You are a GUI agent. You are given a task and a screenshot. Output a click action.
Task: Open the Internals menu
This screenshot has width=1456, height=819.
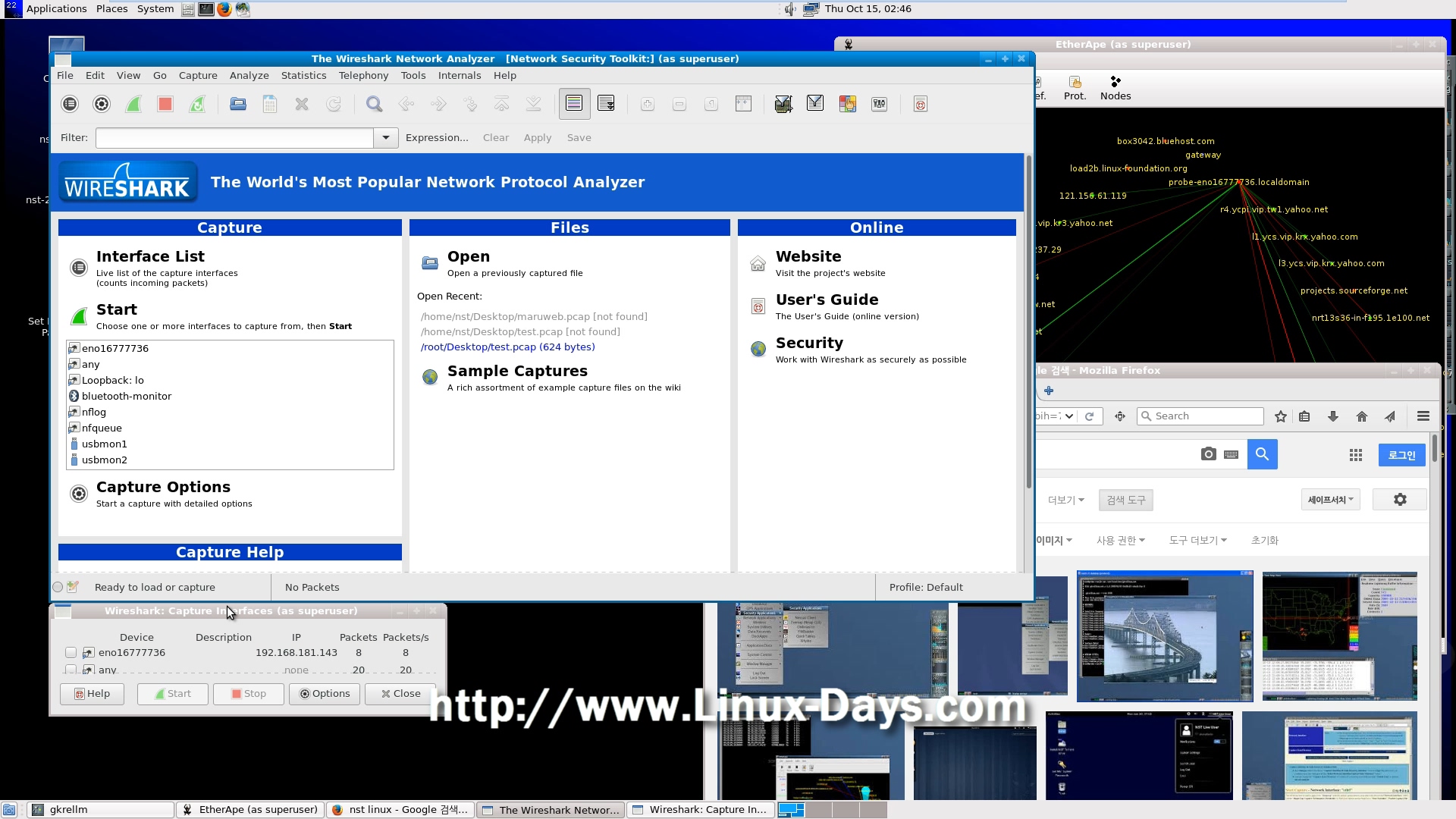(460, 76)
